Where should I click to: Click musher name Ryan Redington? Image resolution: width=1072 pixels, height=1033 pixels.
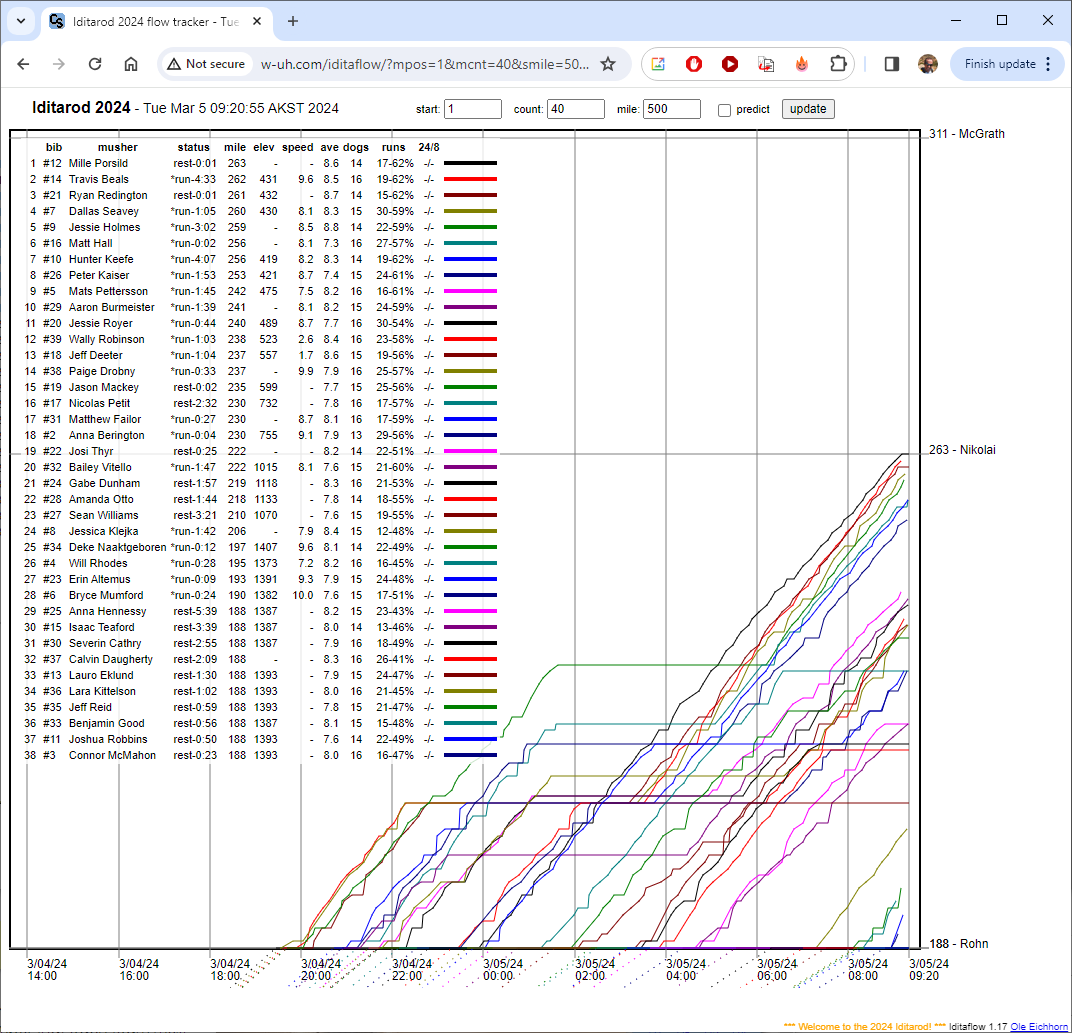click(108, 195)
